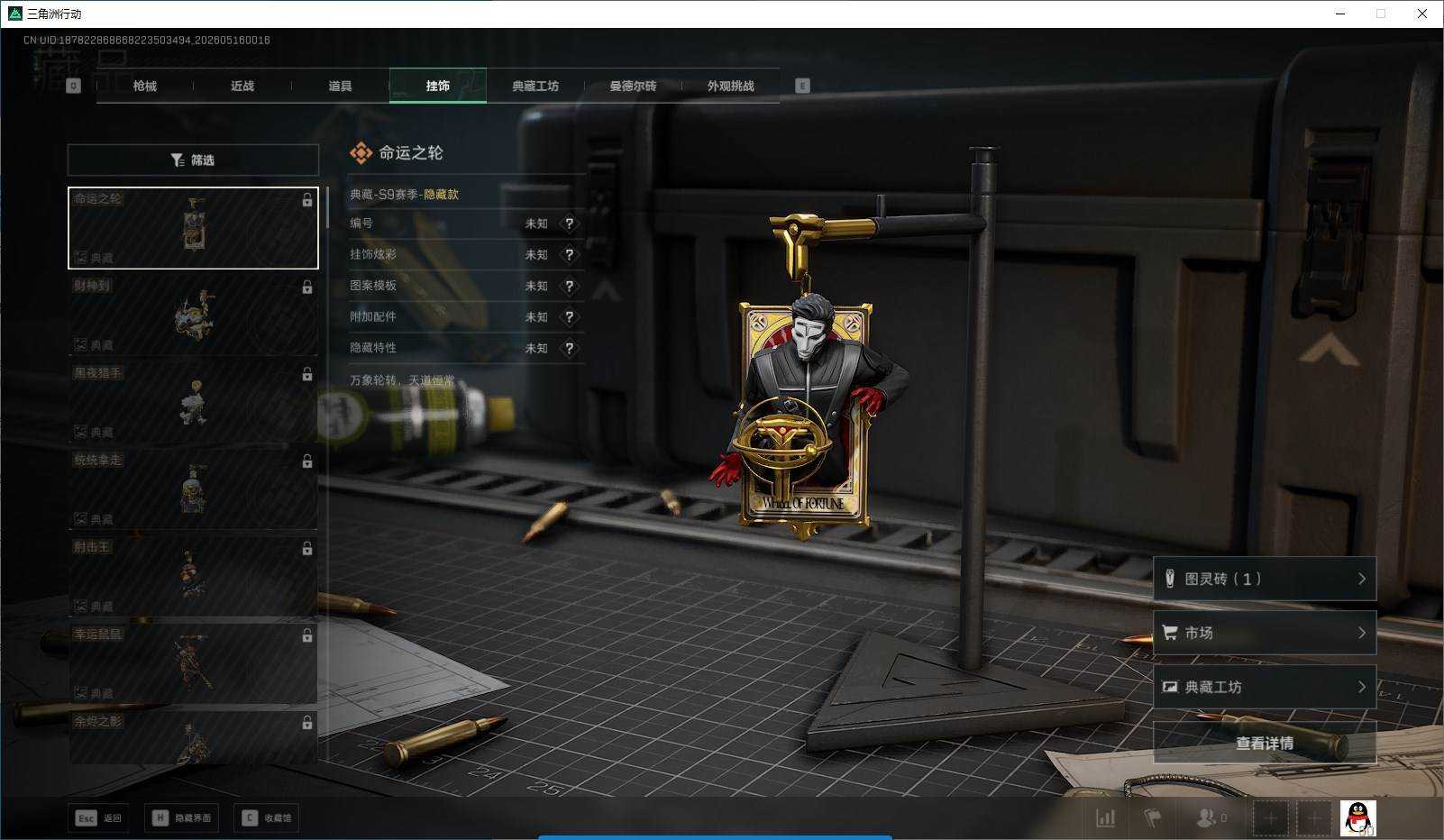Click the help icon for 挂饰炫彩
Image resolution: width=1444 pixels, height=840 pixels.
[x=569, y=255]
